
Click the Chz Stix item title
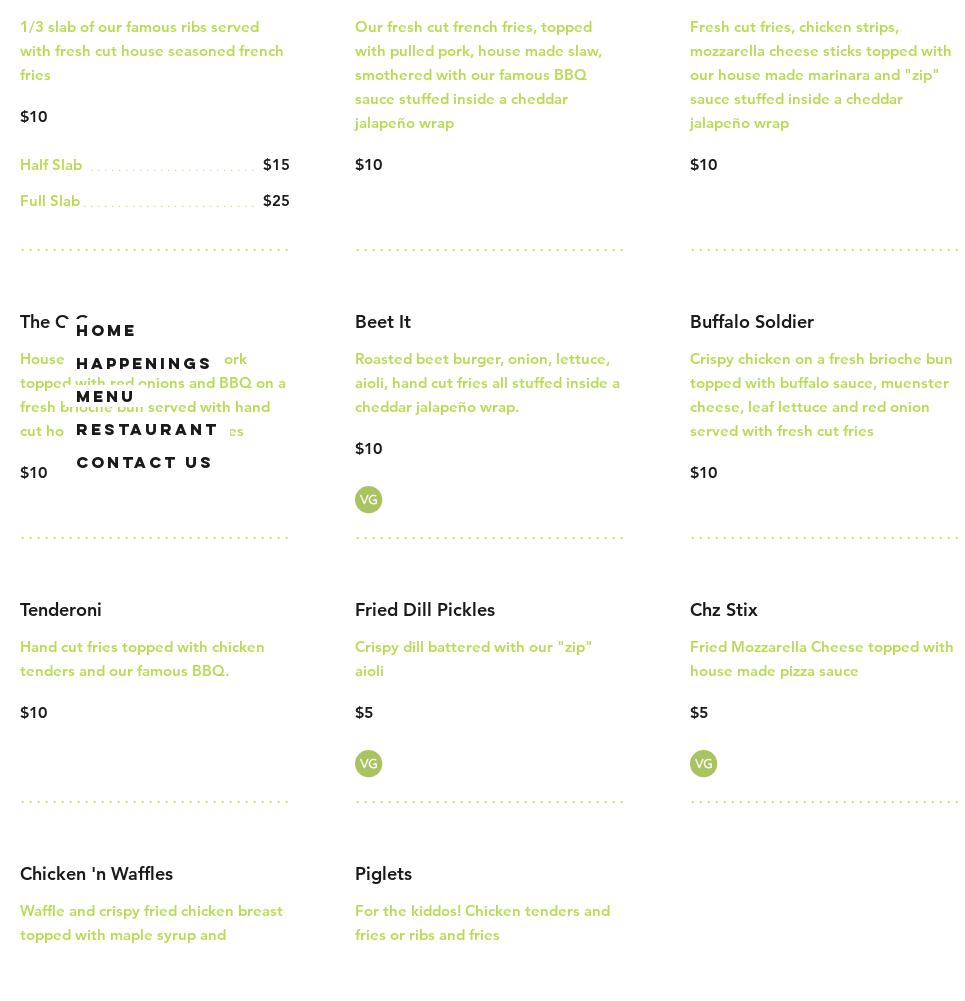click(724, 610)
